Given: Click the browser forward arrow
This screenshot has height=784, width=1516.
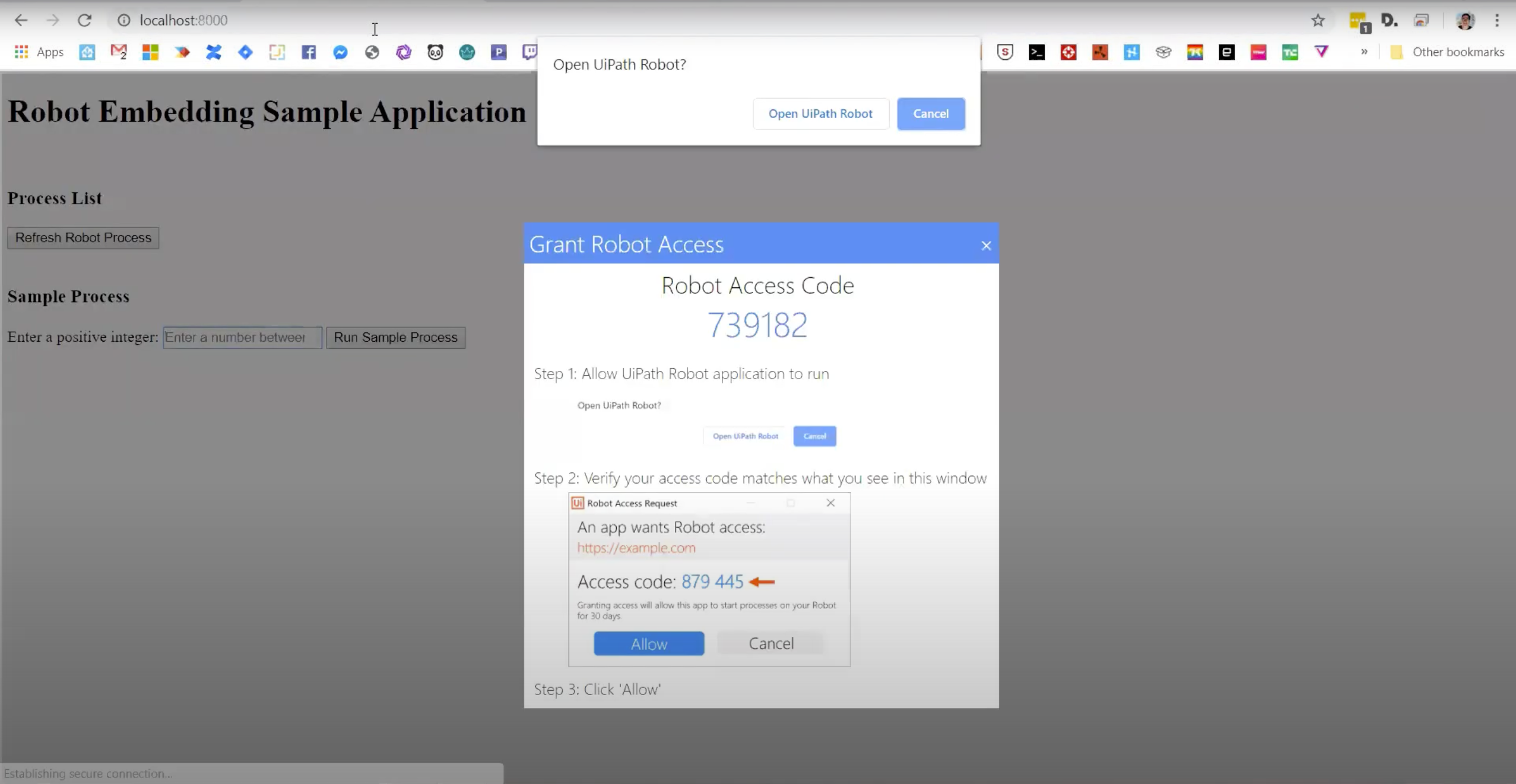Looking at the screenshot, I should (53, 20).
